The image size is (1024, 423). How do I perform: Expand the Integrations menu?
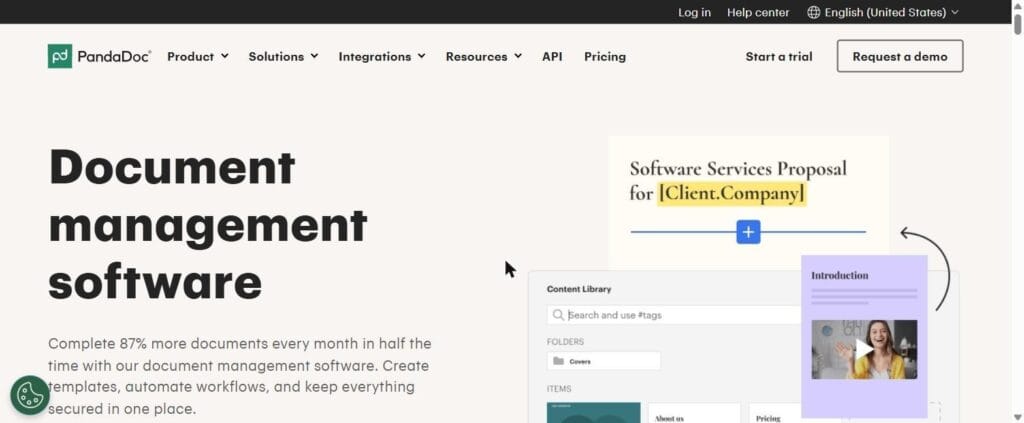coord(382,57)
